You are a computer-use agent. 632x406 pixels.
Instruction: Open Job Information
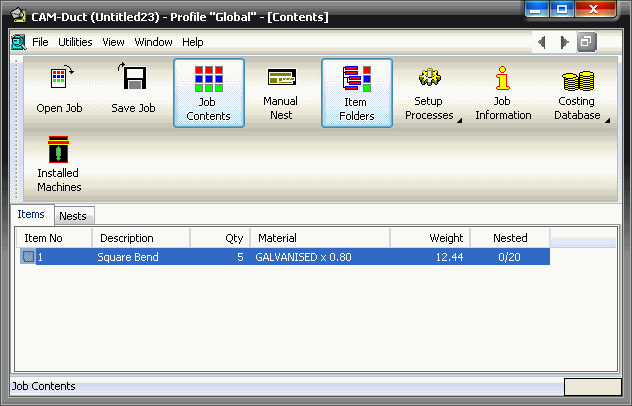coord(503,93)
